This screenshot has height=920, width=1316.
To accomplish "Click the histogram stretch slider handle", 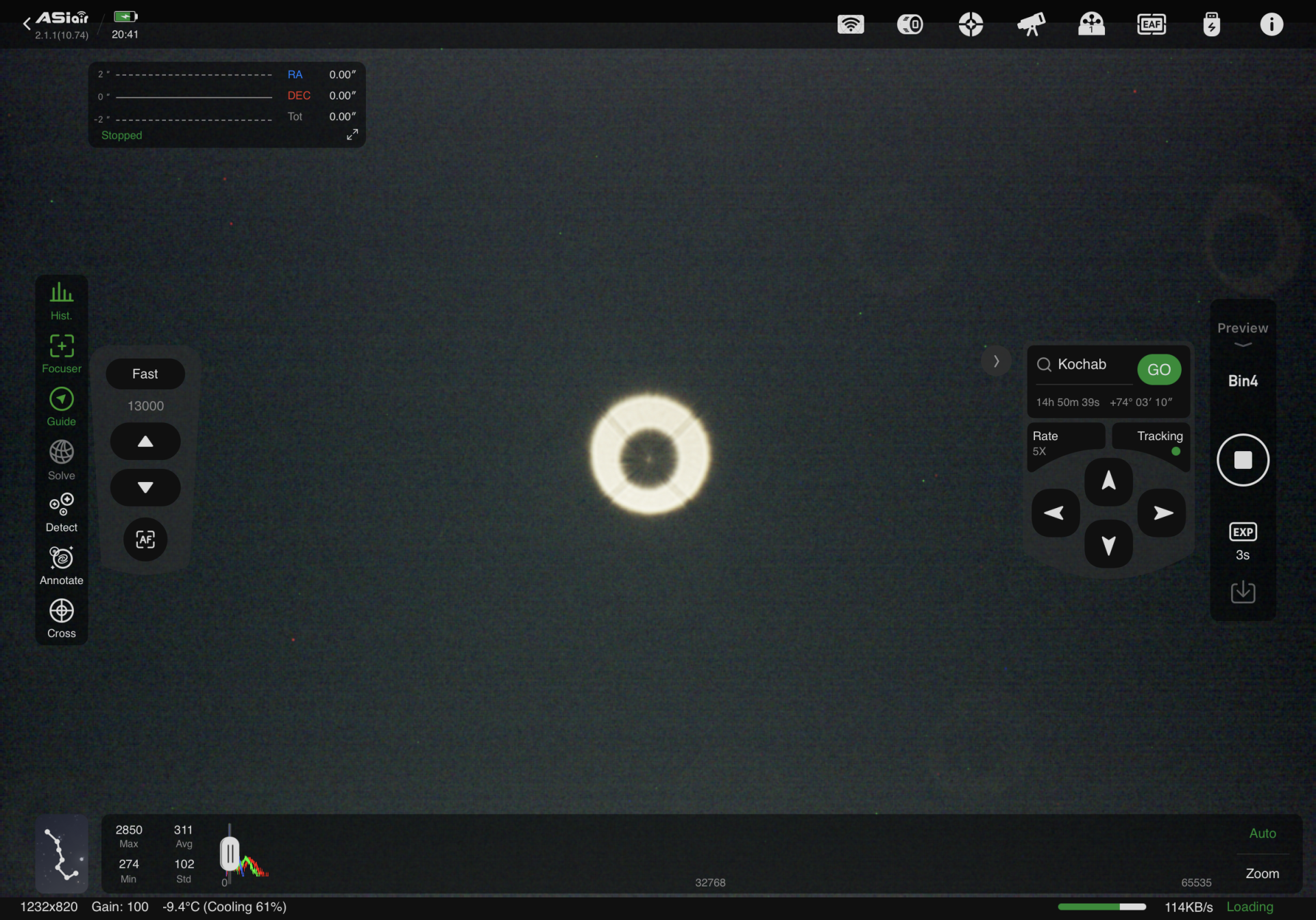I will point(230,854).
